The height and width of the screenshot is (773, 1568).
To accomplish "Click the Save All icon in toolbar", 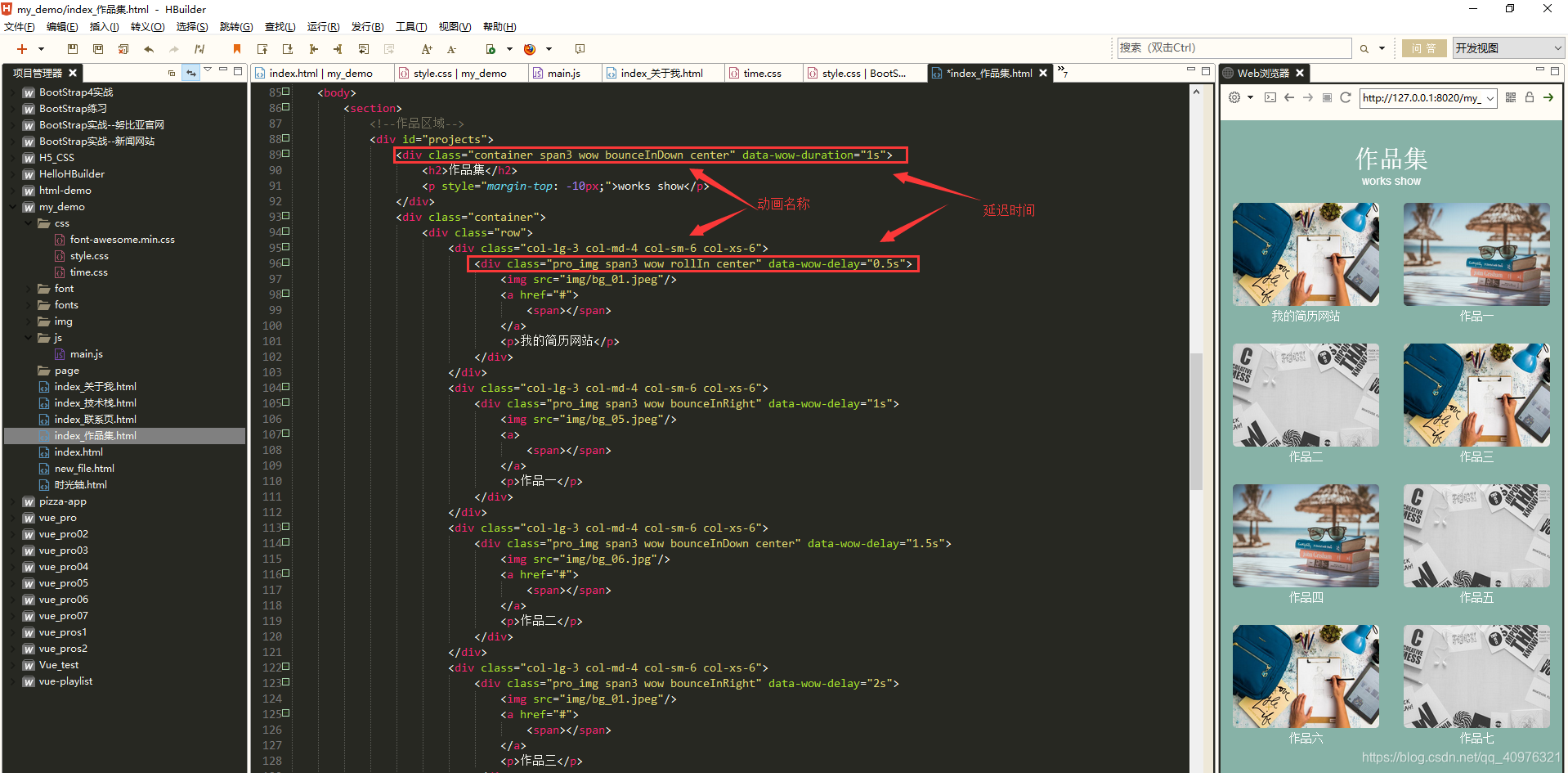I will coord(98,49).
